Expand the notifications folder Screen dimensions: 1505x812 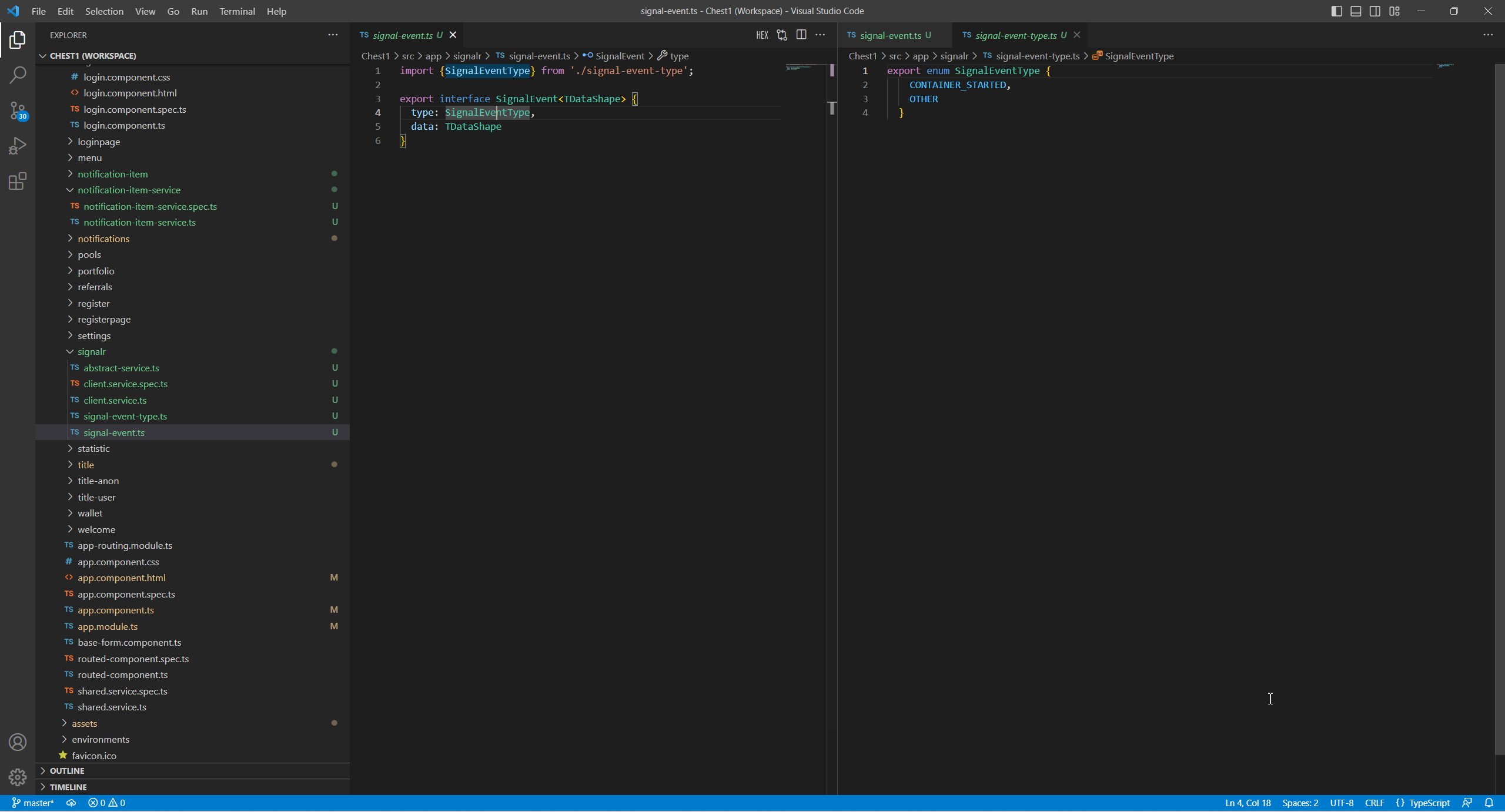(x=103, y=239)
